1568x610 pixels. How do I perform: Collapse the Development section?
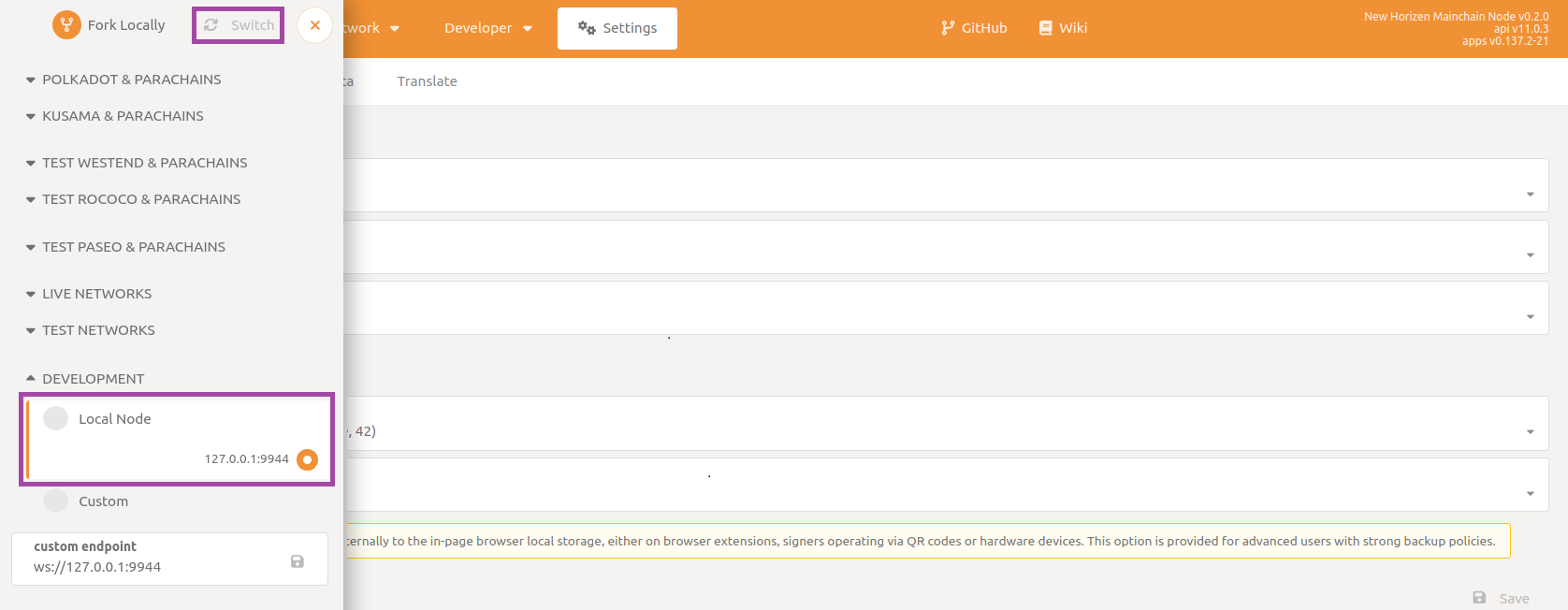93,379
